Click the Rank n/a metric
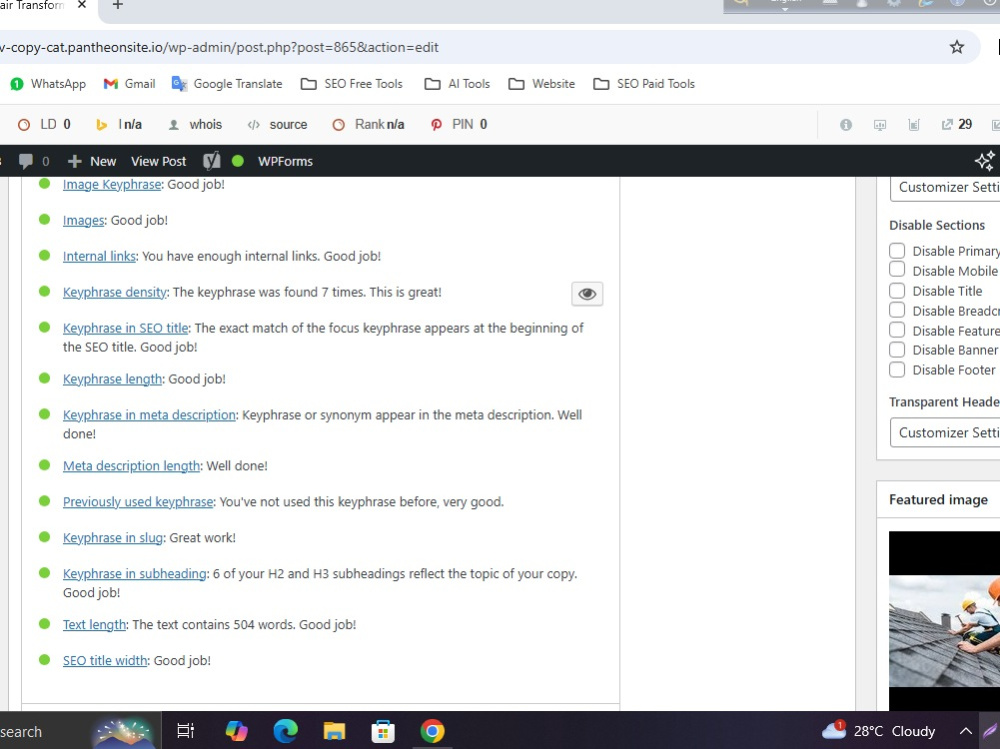The width and height of the screenshot is (1000, 749). click(369, 124)
